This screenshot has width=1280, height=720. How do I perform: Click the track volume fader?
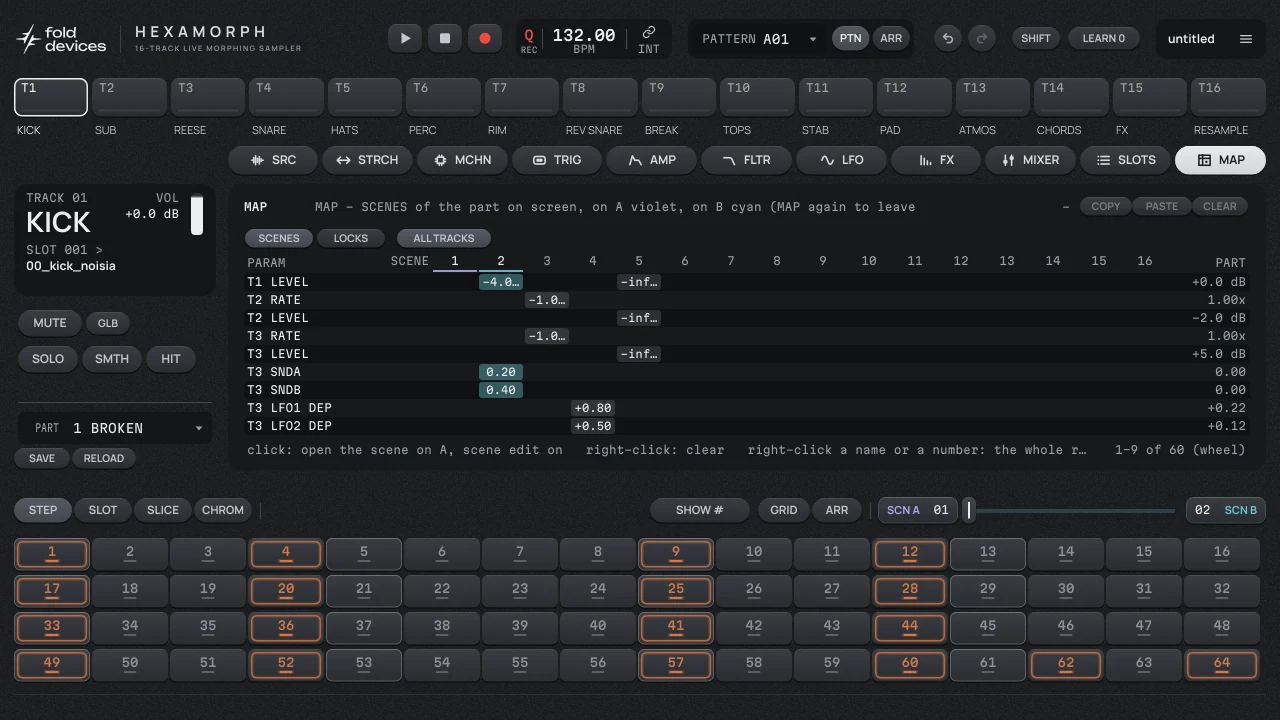point(197,214)
